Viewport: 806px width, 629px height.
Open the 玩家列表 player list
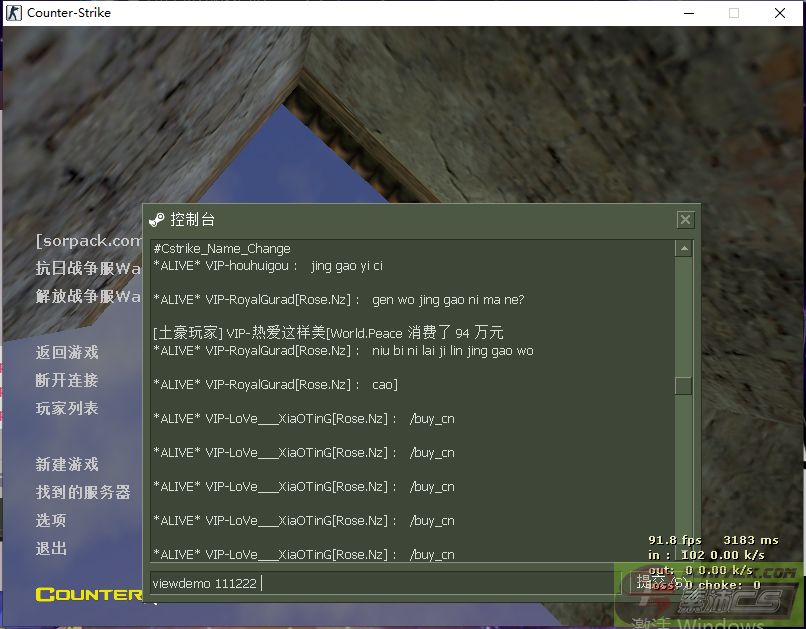click(x=67, y=409)
